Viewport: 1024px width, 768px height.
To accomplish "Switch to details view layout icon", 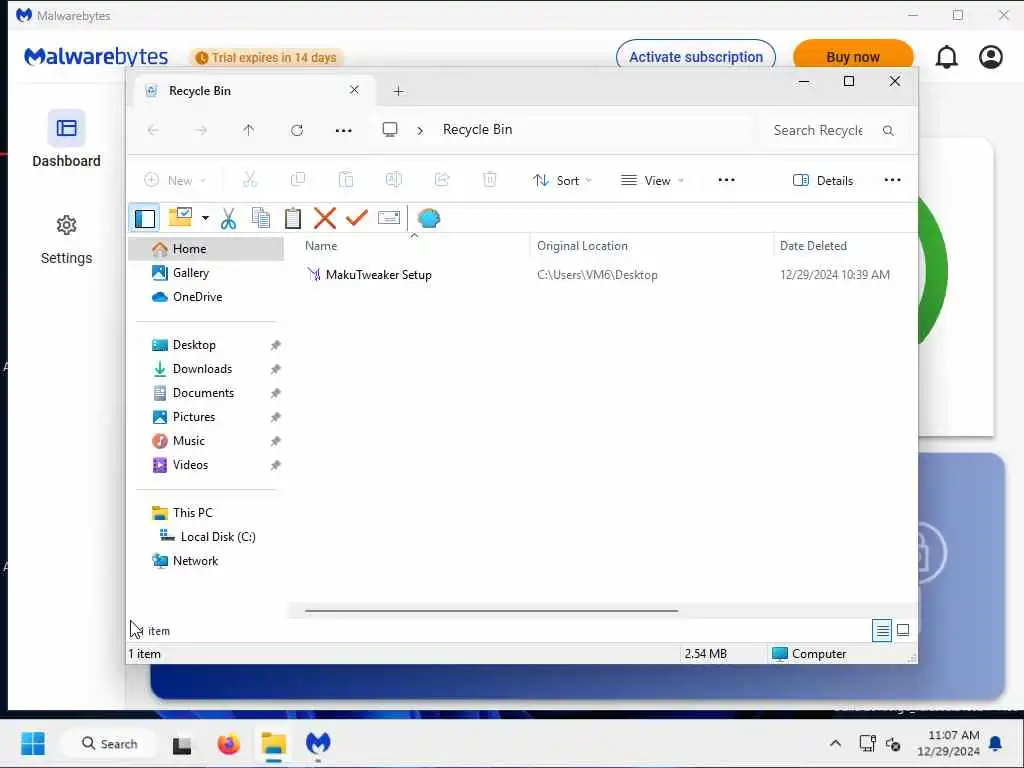I will click(x=882, y=630).
